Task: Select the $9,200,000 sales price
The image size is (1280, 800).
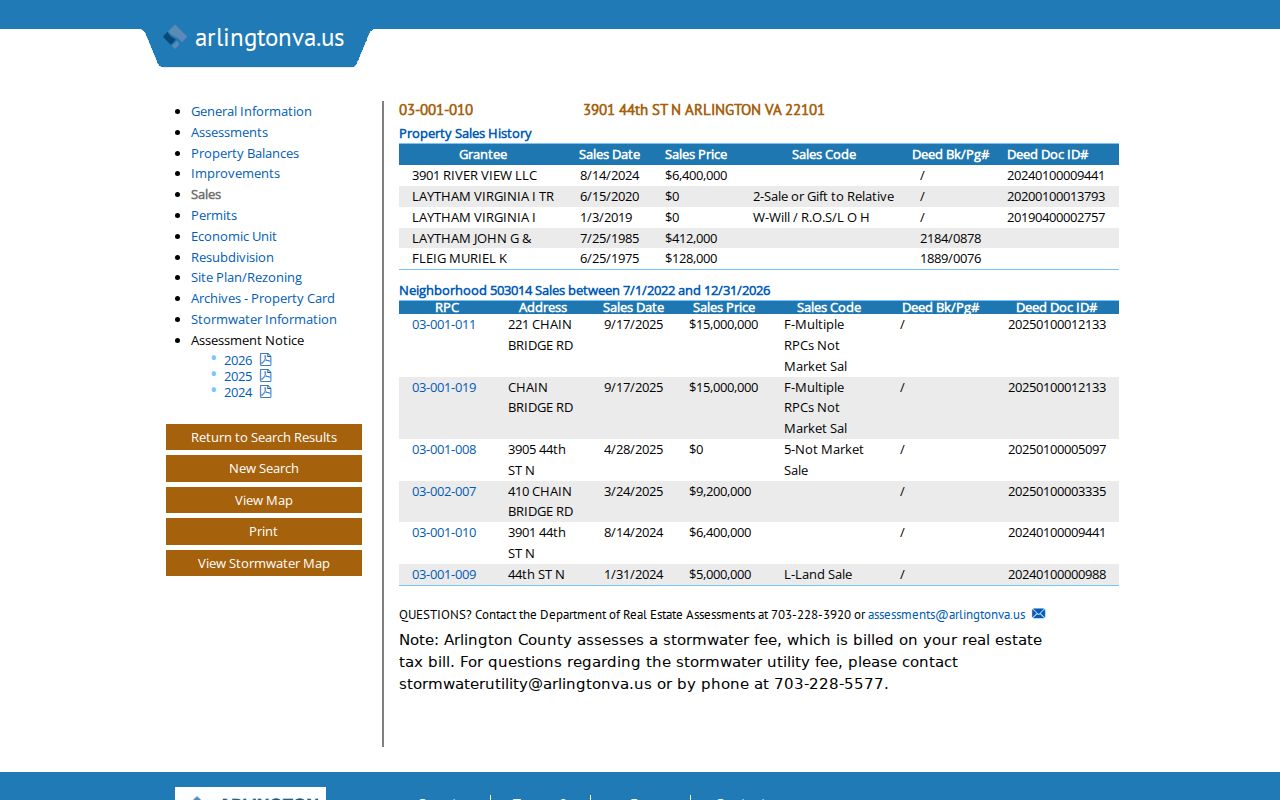Action: [x=720, y=491]
